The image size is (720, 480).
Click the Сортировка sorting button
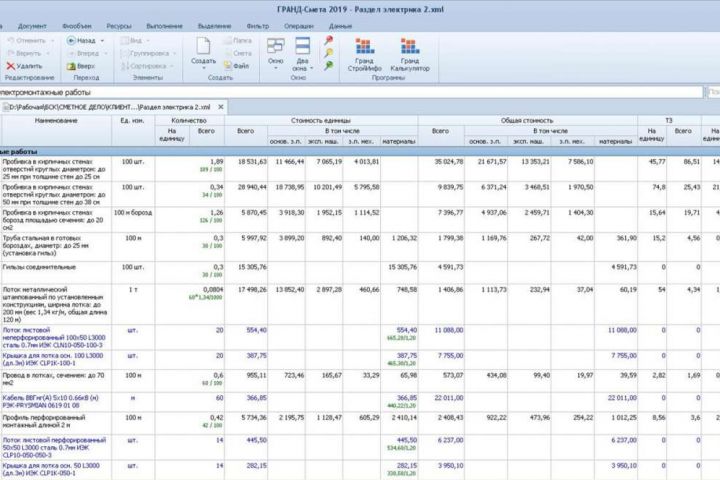144,66
